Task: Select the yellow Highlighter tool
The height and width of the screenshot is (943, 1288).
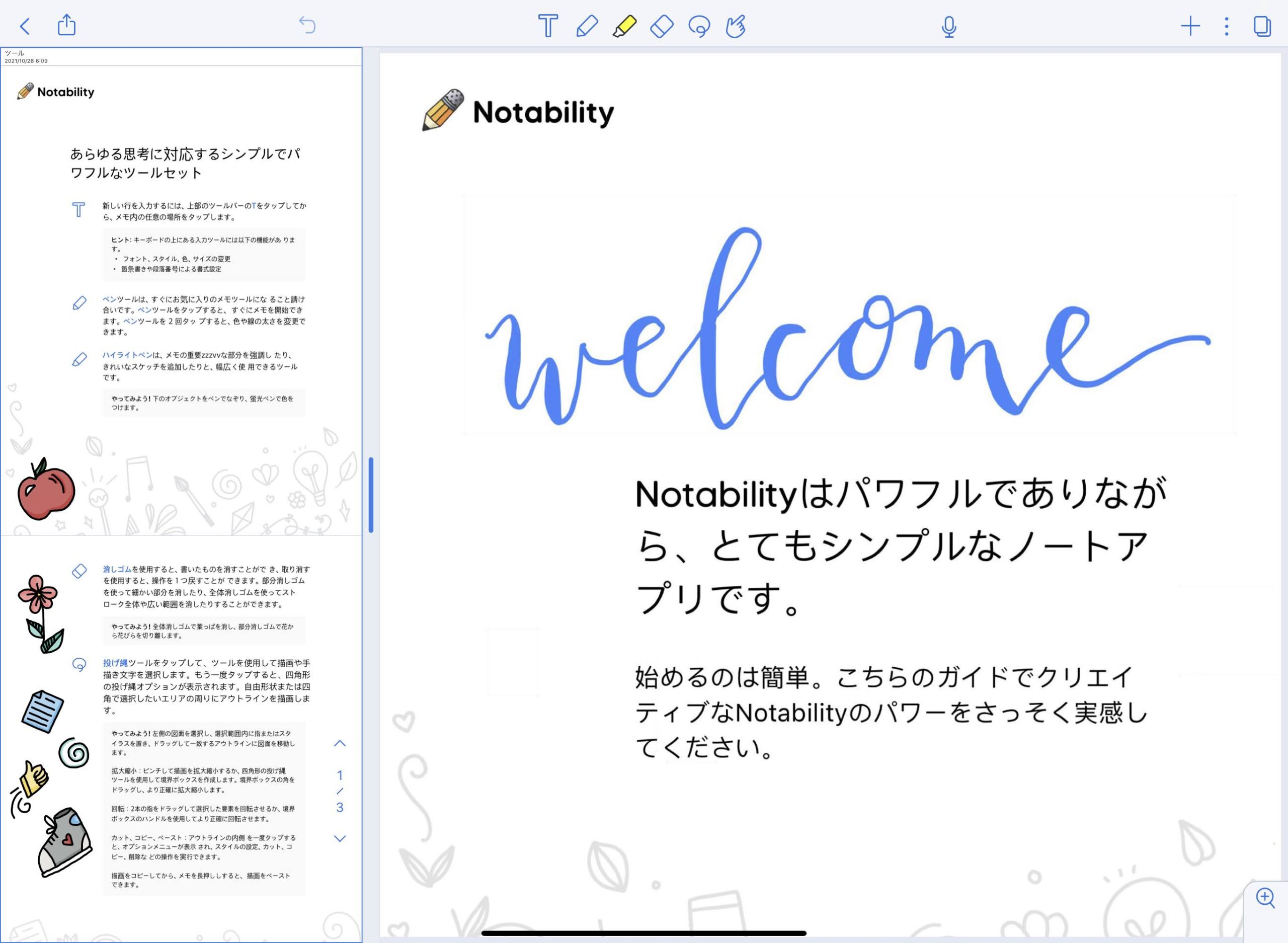Action: click(624, 26)
